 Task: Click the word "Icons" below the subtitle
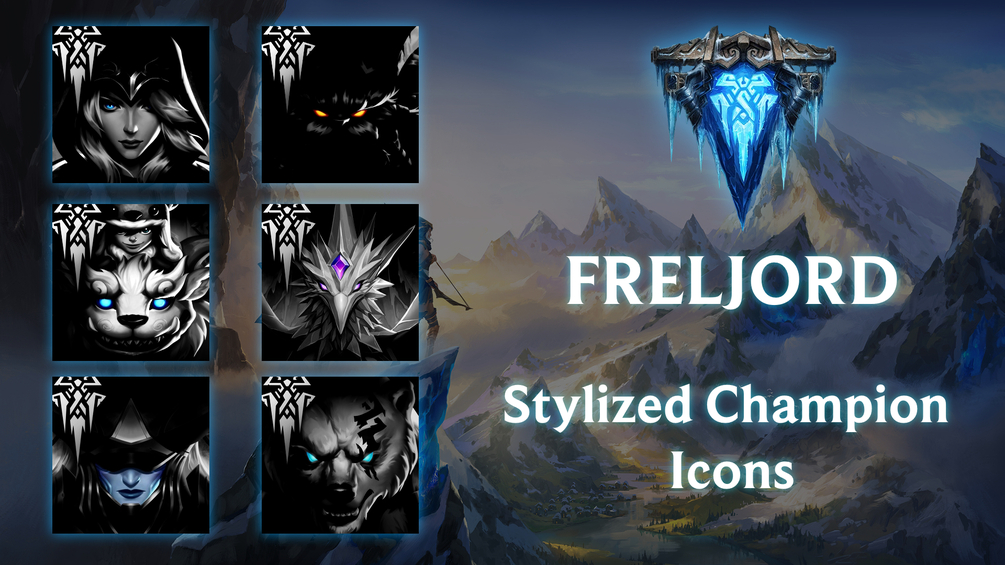[732, 471]
